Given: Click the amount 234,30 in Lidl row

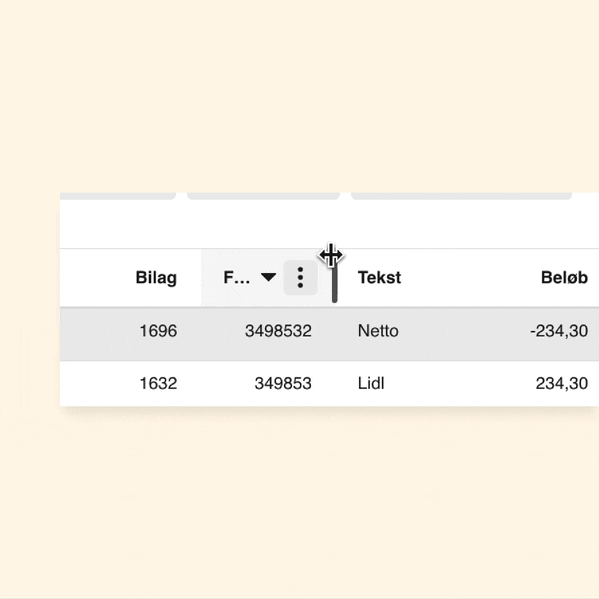Looking at the screenshot, I should (562, 384).
